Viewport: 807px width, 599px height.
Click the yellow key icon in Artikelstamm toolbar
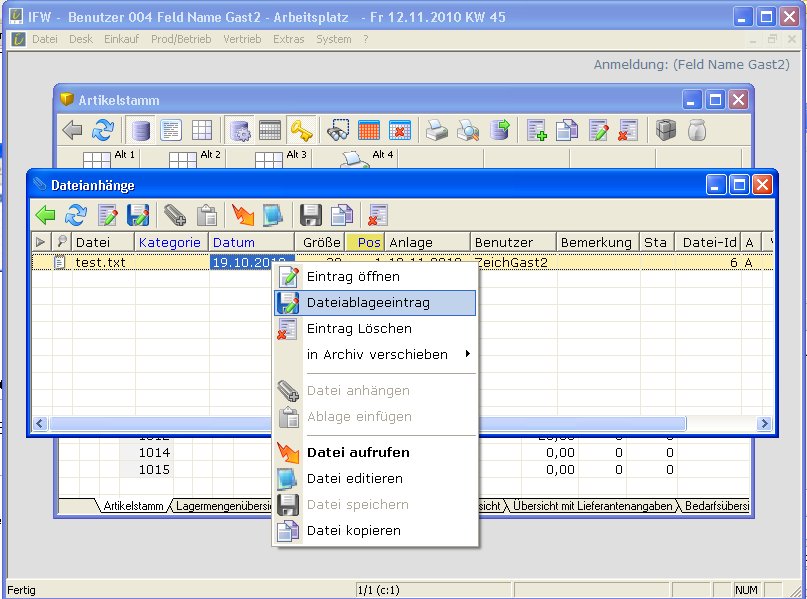click(x=301, y=130)
